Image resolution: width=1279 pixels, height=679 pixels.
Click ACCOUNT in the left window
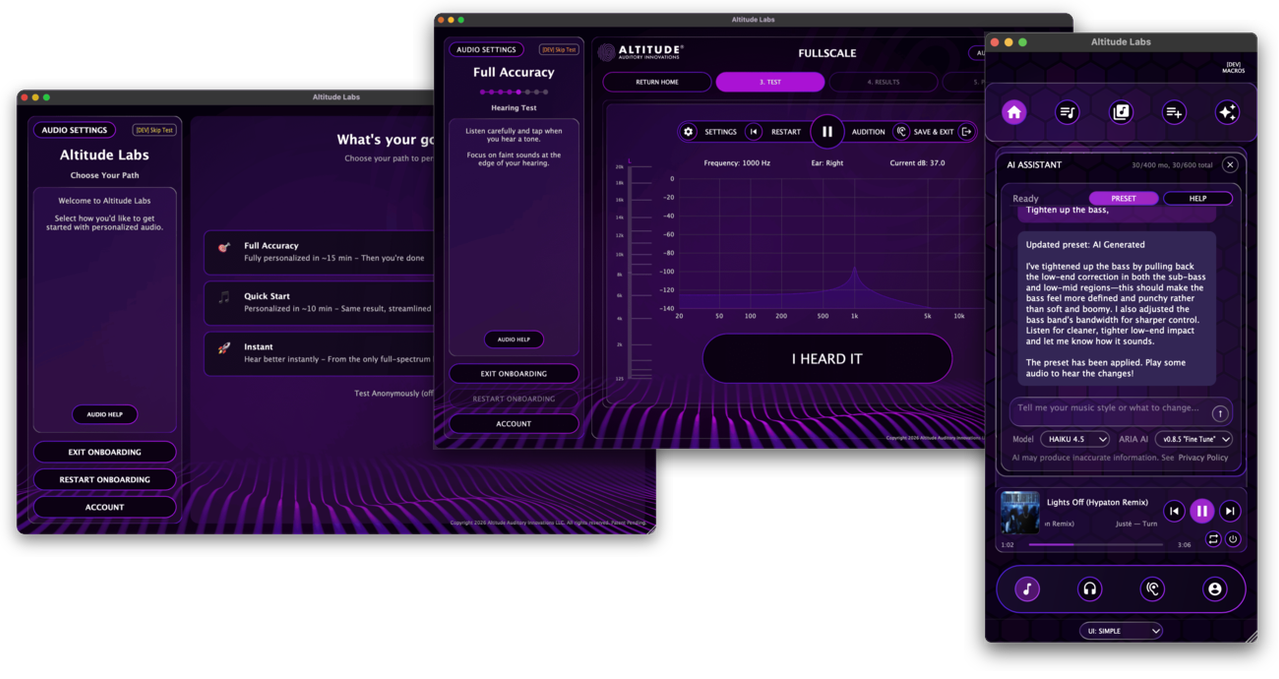click(x=105, y=507)
